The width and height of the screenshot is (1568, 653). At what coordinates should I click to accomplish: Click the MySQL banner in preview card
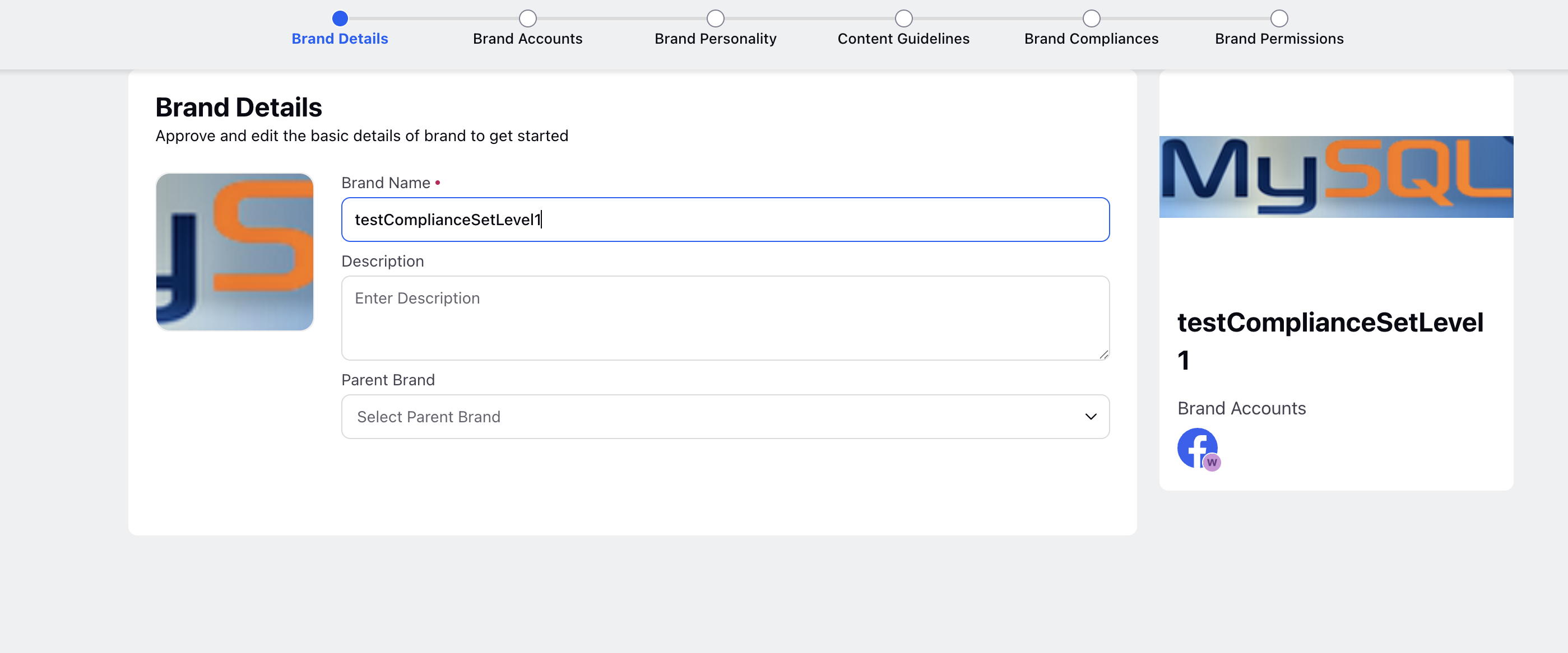1336,176
